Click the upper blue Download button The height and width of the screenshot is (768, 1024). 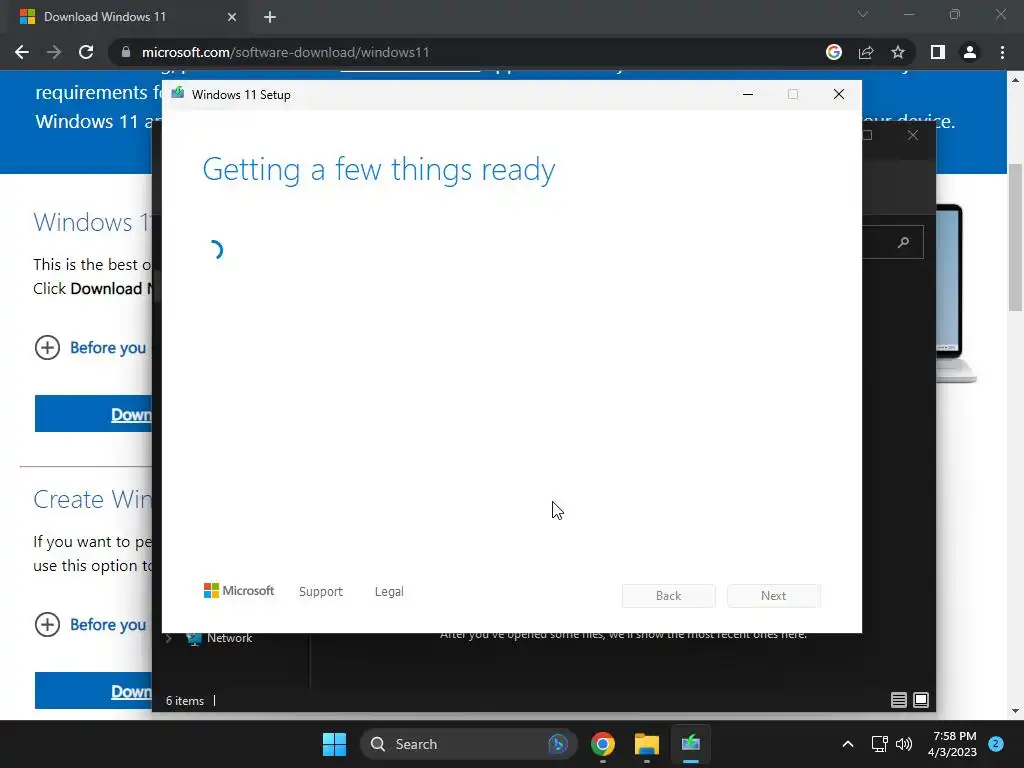click(x=93, y=413)
